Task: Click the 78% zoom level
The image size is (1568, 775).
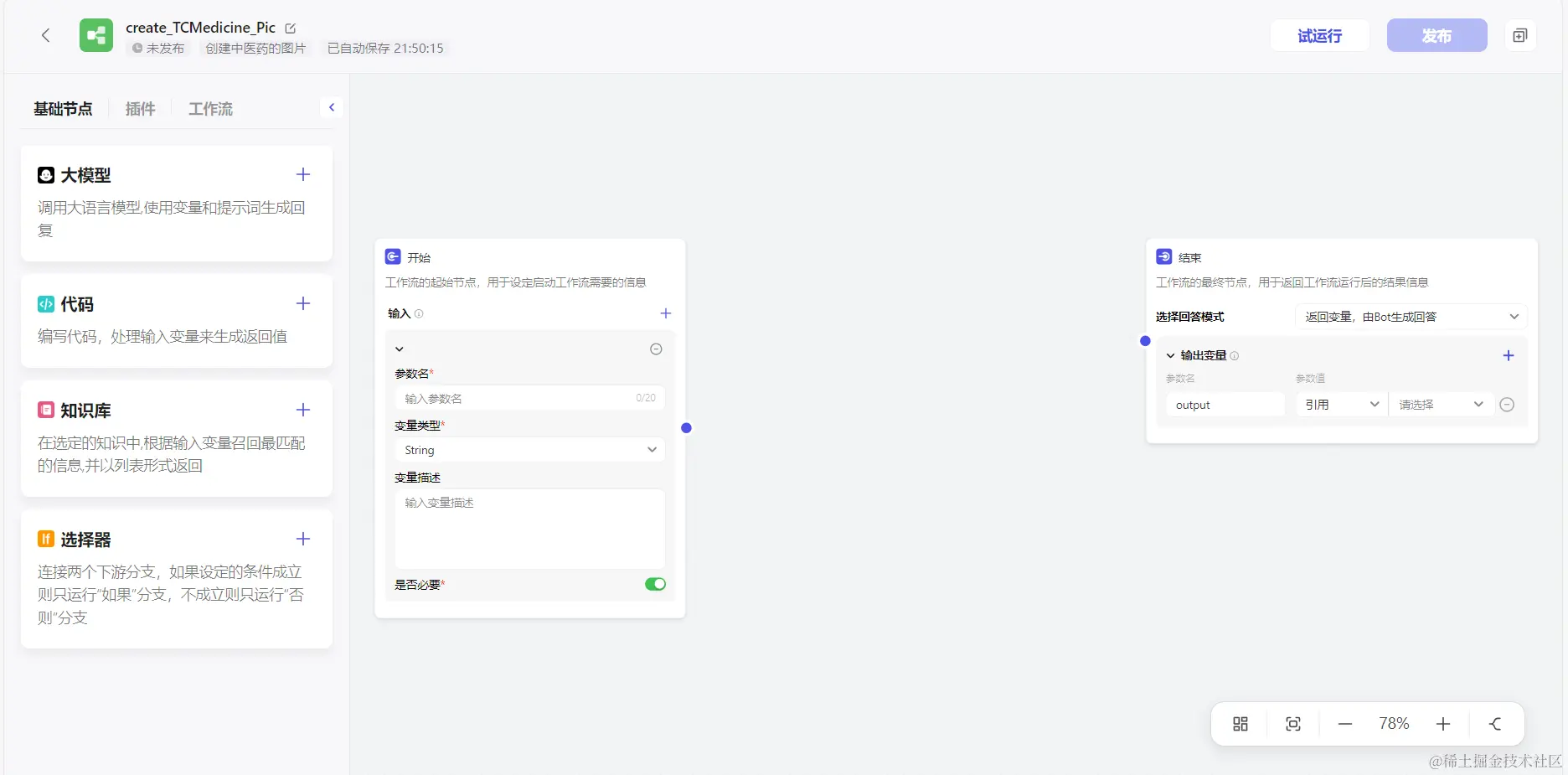Action: [x=1394, y=724]
